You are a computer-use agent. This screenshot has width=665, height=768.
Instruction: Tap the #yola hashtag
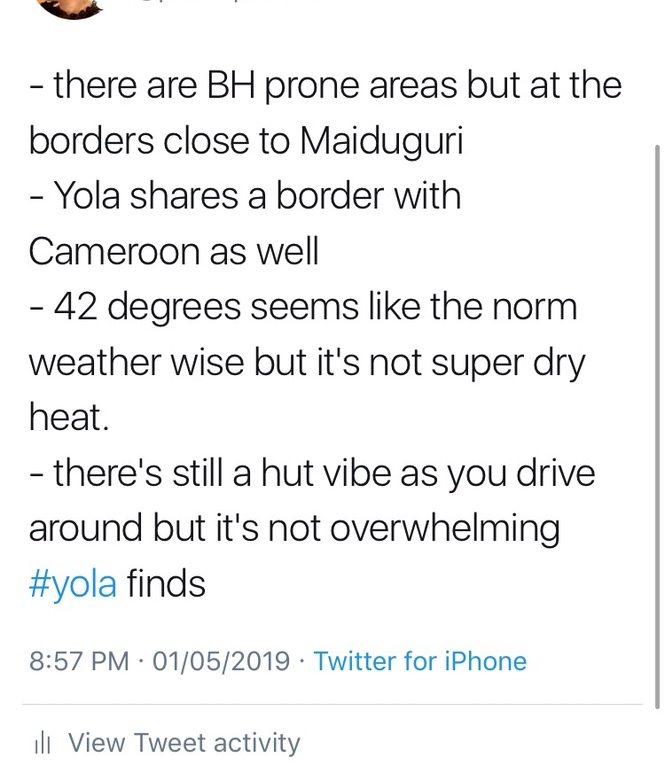pyautogui.click(x=73, y=584)
